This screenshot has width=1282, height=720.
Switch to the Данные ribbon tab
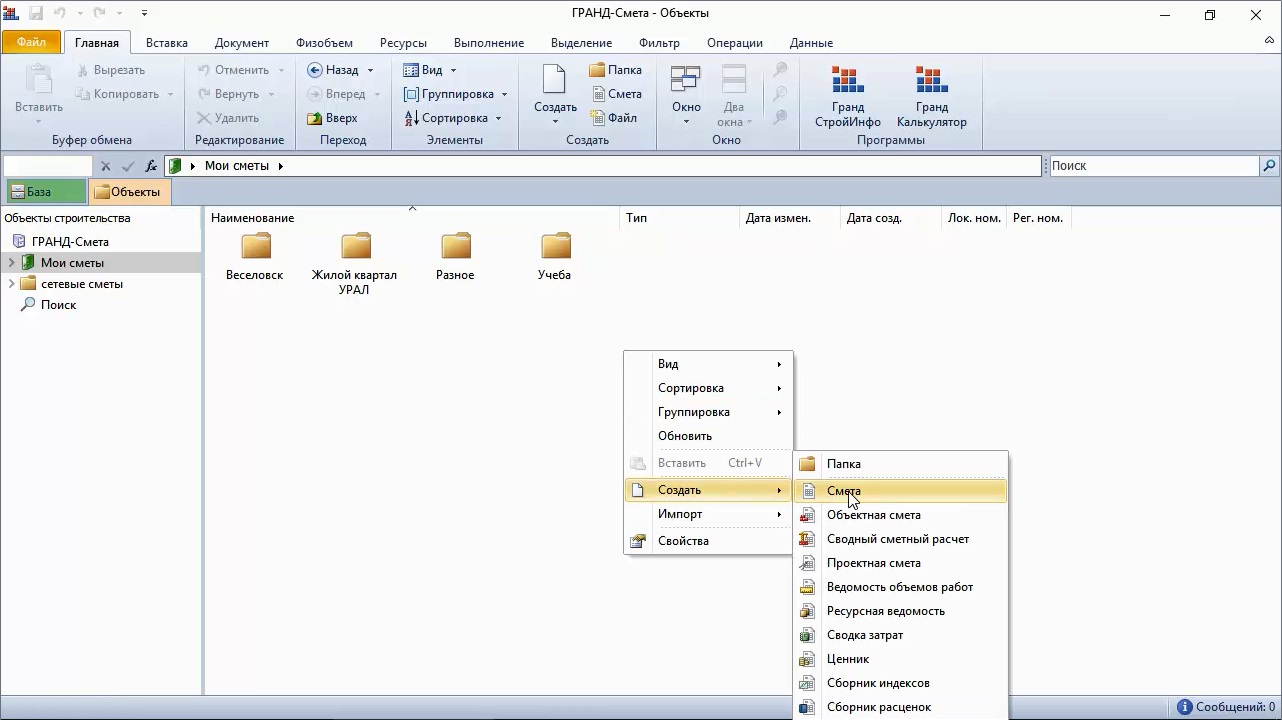[811, 43]
